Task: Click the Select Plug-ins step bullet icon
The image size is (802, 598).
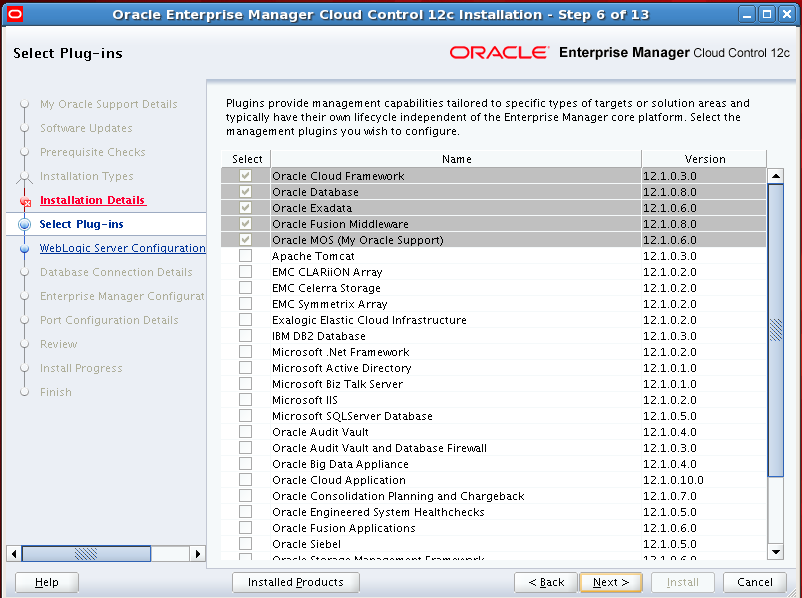Action: [x=25, y=224]
